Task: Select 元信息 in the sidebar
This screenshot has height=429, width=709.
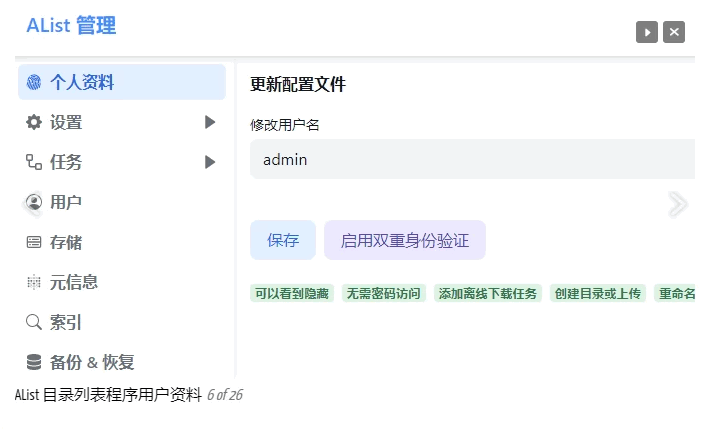Action: 122,282
